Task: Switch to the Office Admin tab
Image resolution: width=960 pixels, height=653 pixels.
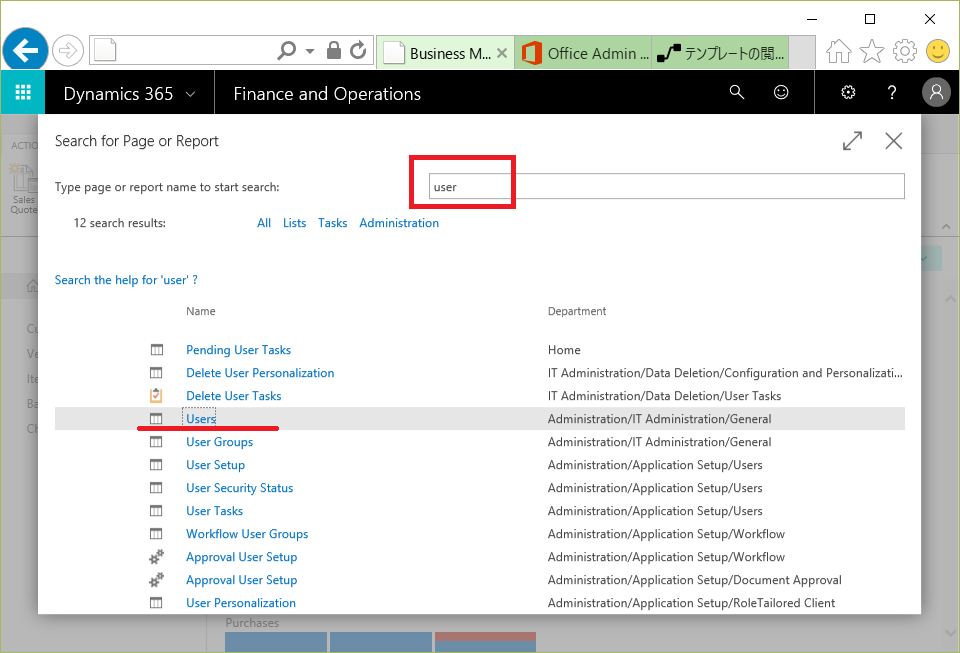Action: [x=583, y=54]
